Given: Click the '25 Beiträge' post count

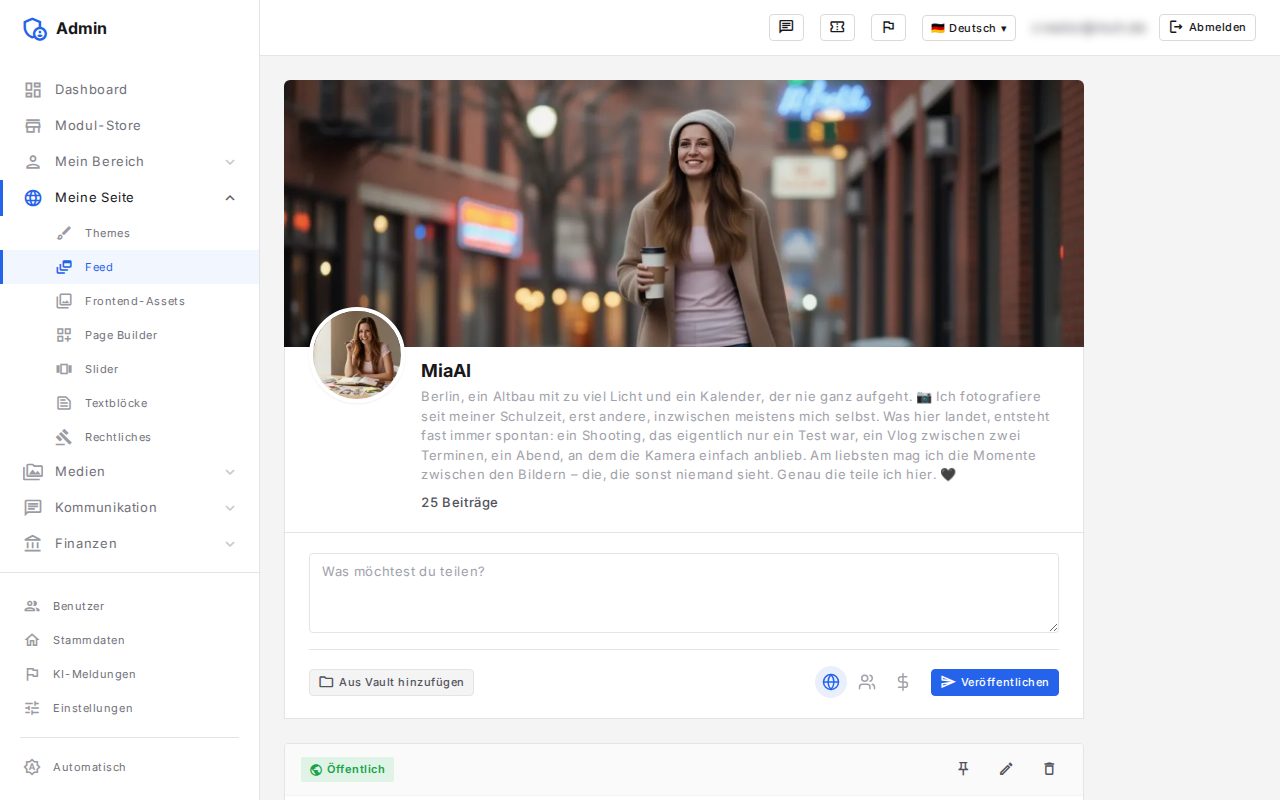Looking at the screenshot, I should pos(459,503).
